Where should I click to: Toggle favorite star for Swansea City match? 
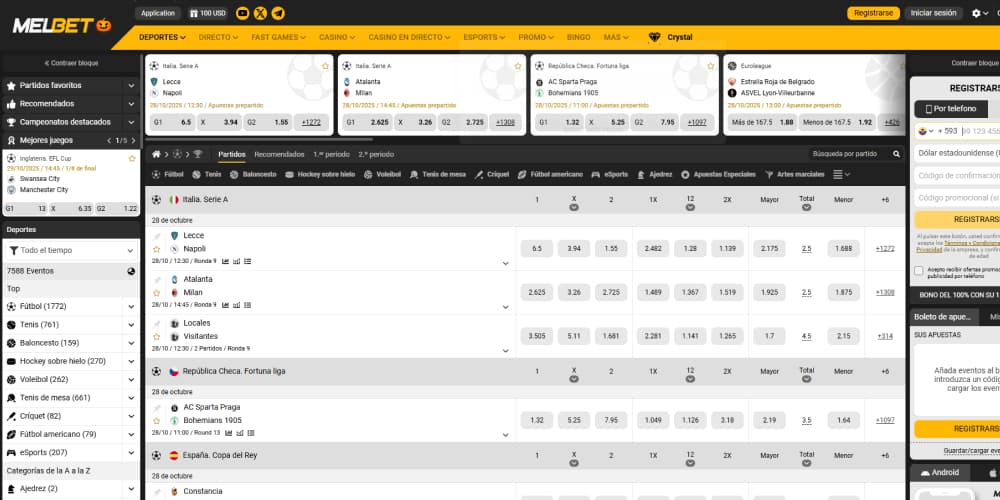pos(132,158)
